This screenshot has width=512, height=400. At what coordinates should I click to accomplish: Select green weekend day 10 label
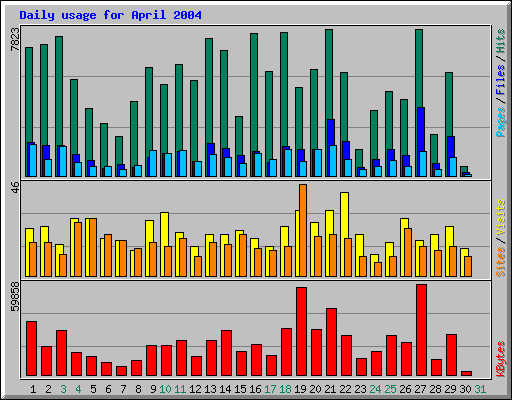click(x=165, y=389)
